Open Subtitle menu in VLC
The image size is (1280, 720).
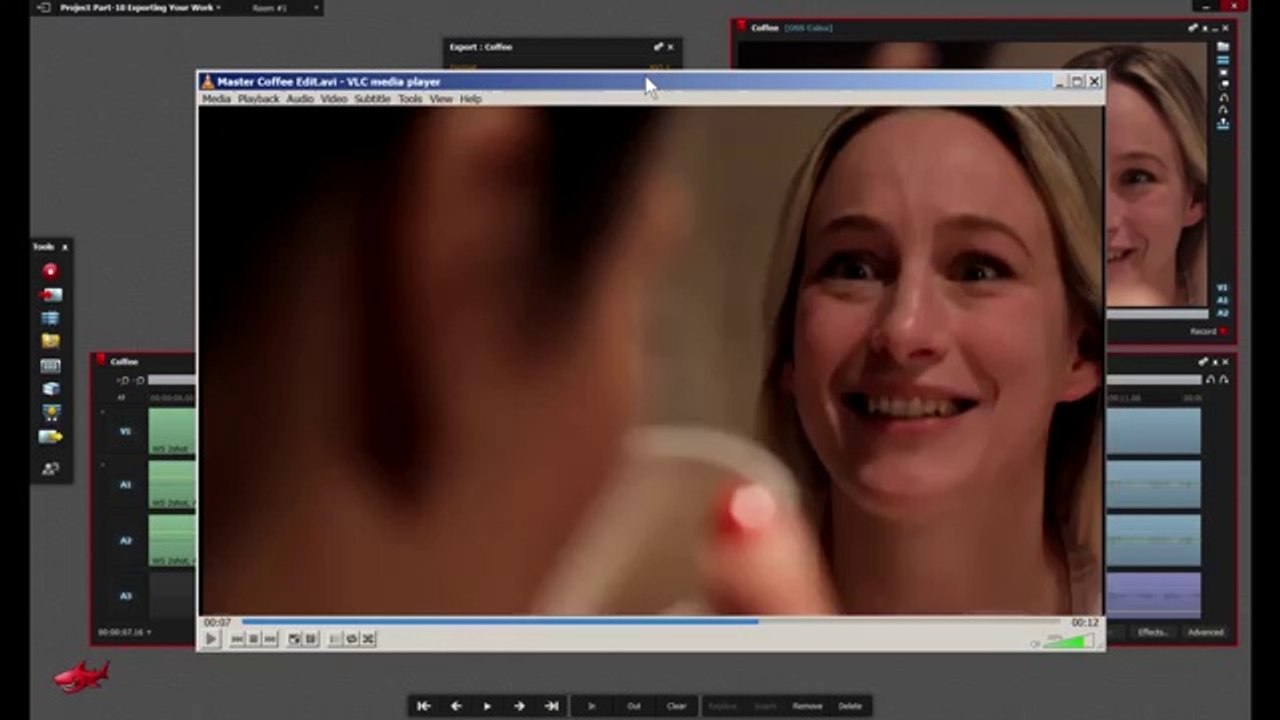pos(372,99)
